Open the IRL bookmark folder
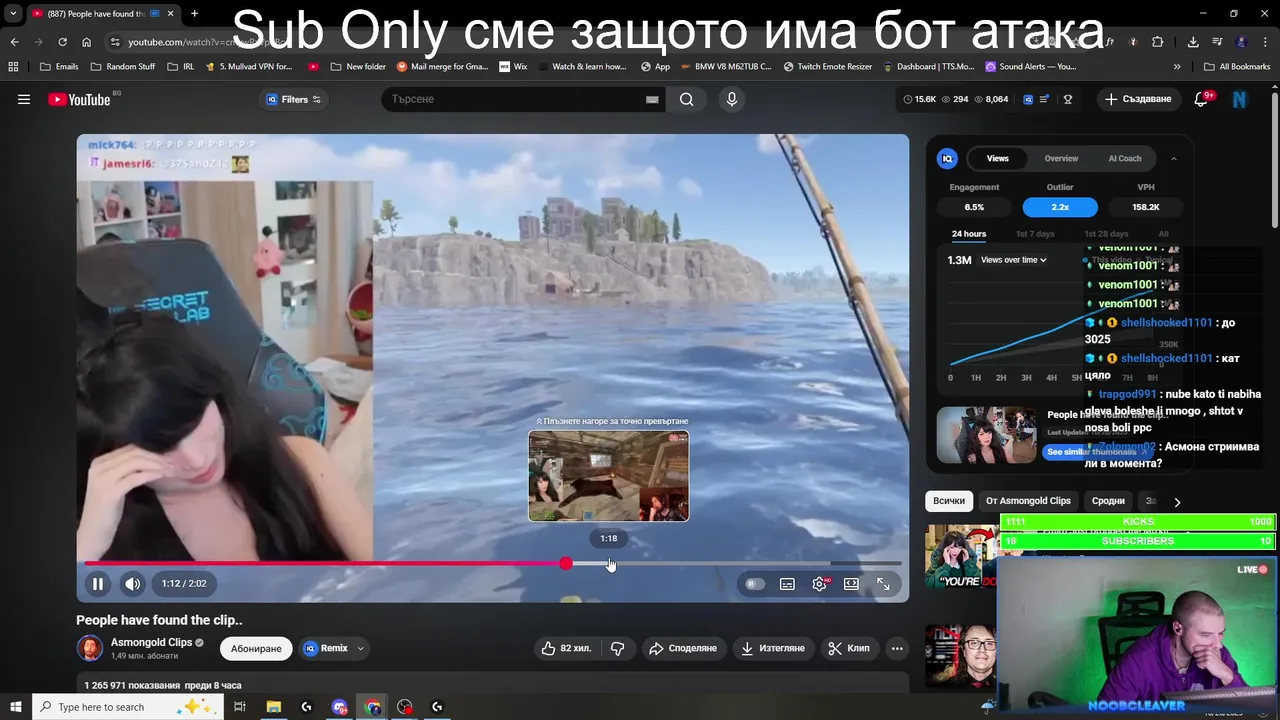Image resolution: width=1280 pixels, height=720 pixels. click(x=181, y=67)
